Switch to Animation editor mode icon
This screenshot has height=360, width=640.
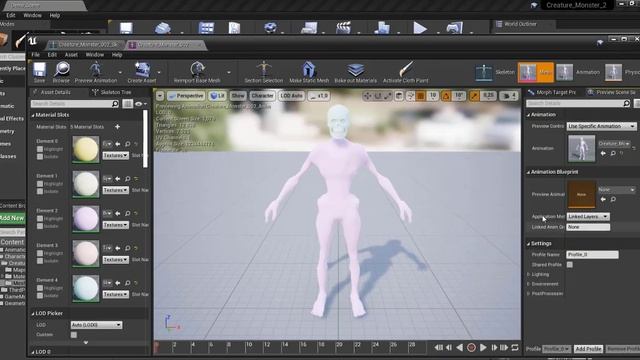pyautogui.click(x=564, y=73)
